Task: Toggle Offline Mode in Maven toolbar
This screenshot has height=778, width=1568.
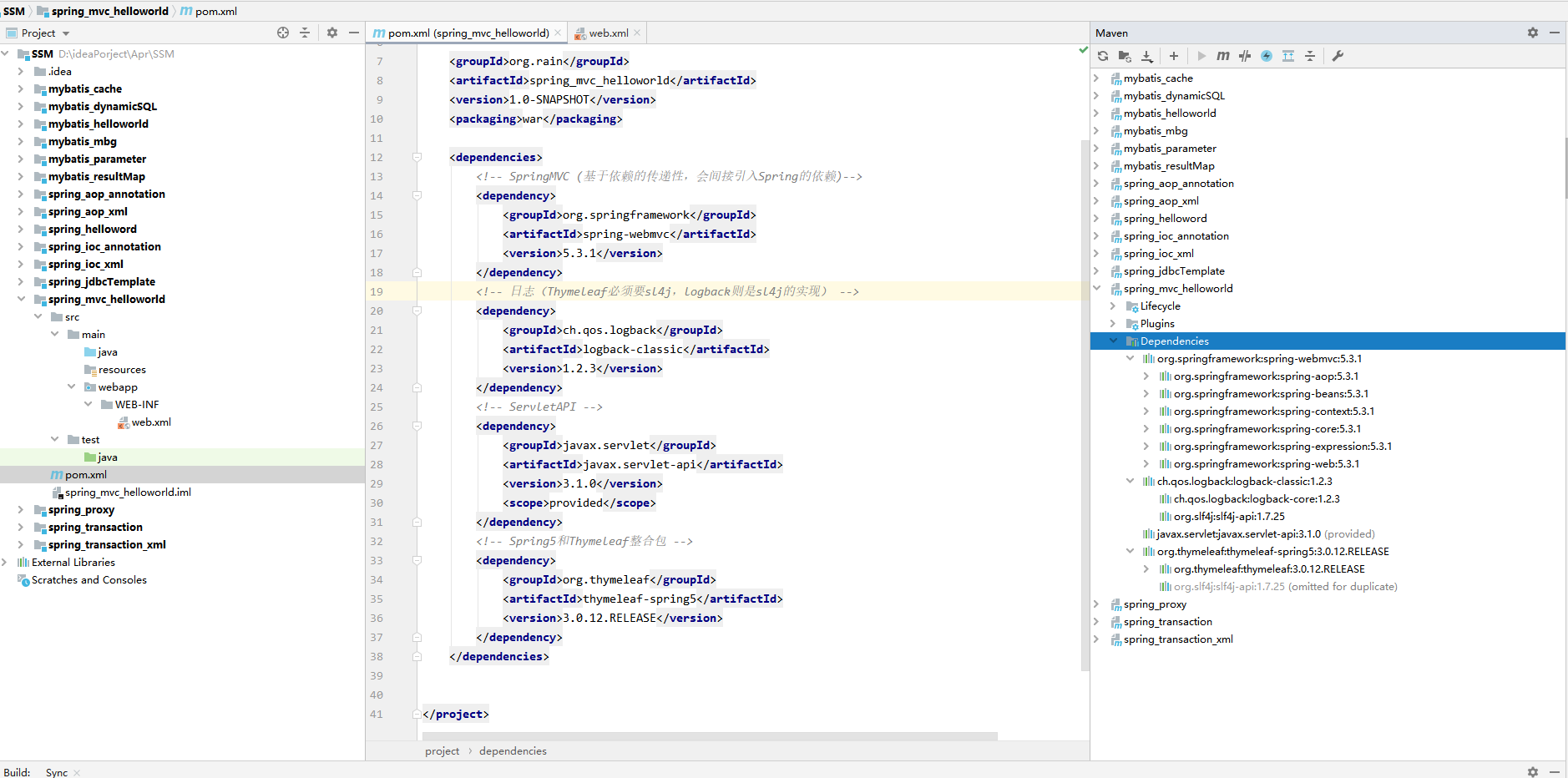Action: [x=1245, y=56]
